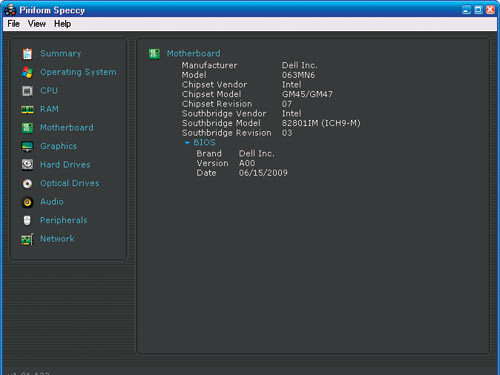Minimize the Piriform Speccy window

click(x=466, y=10)
